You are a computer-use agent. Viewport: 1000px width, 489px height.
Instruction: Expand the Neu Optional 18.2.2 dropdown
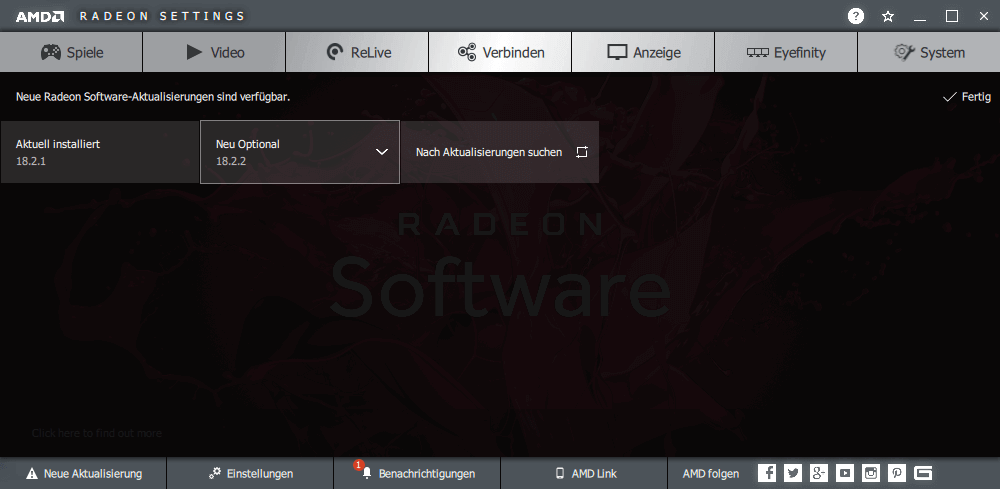coord(300,152)
